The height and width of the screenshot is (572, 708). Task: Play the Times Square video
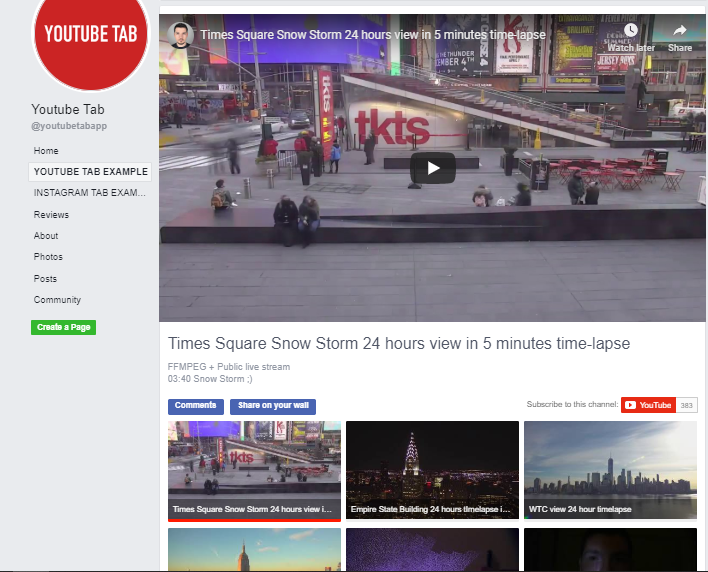[433, 168]
